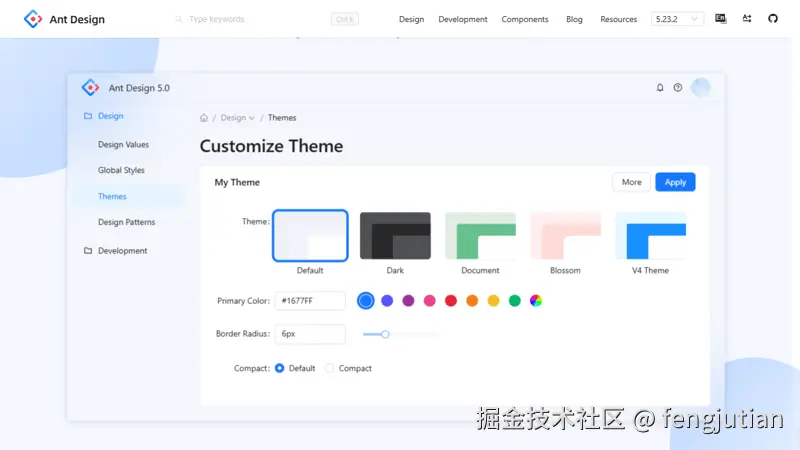The width and height of the screenshot is (800, 450).
Task: Choose the Document theme thumbnail
Action: (x=480, y=235)
